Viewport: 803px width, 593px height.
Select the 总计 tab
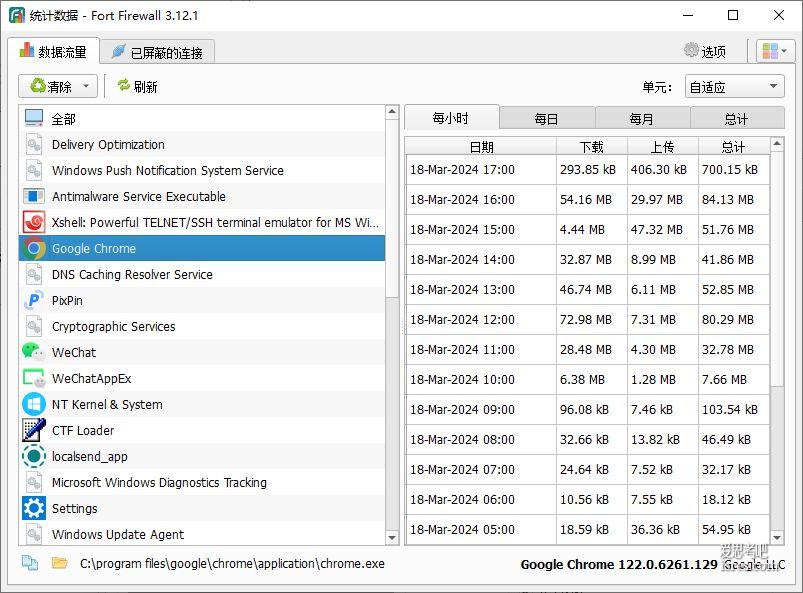736,119
